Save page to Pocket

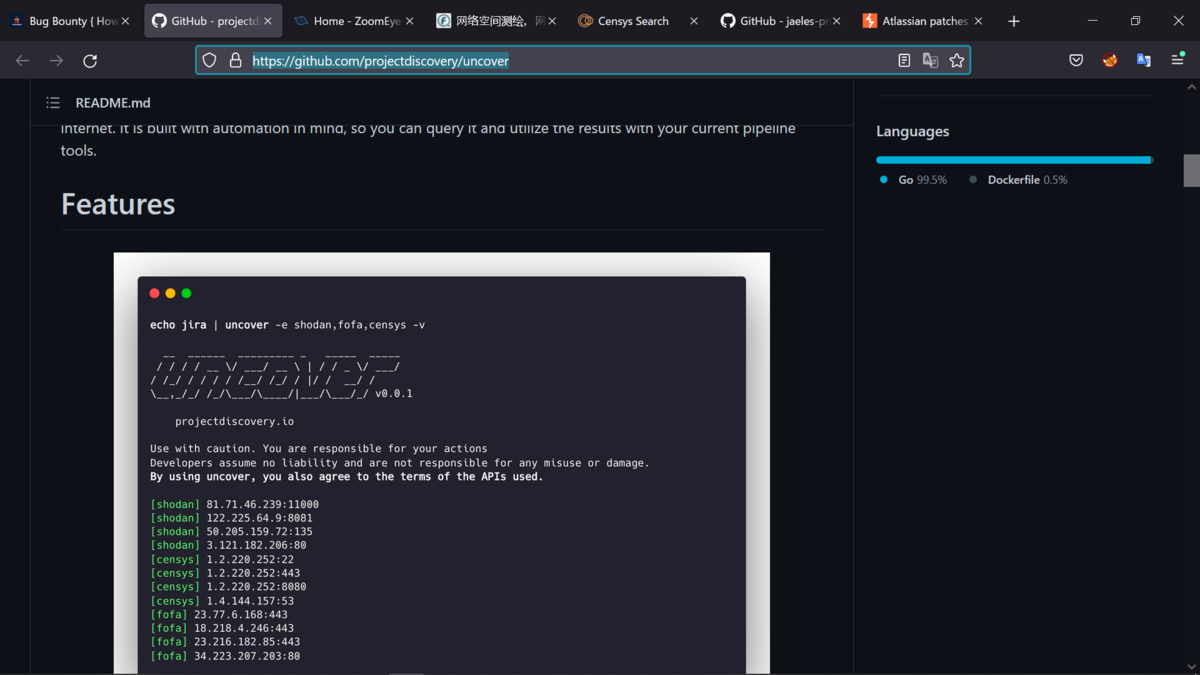[x=1076, y=61]
